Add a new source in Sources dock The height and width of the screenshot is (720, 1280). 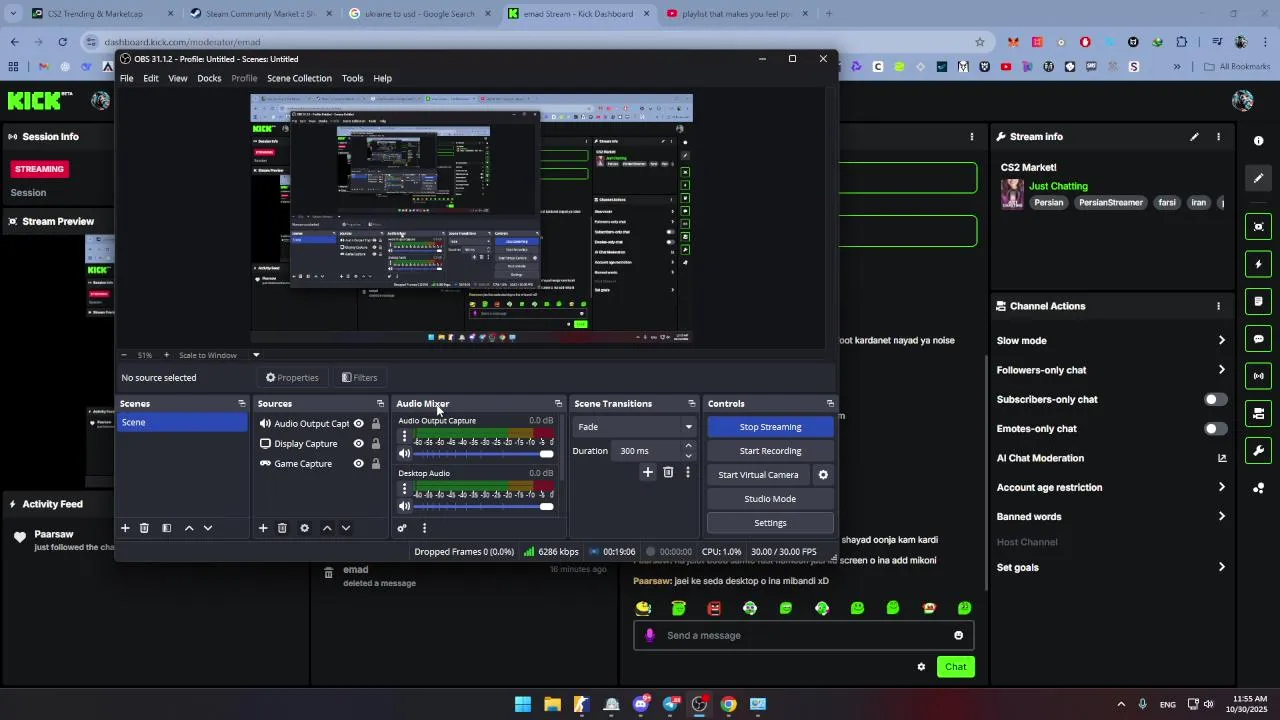[x=263, y=528]
